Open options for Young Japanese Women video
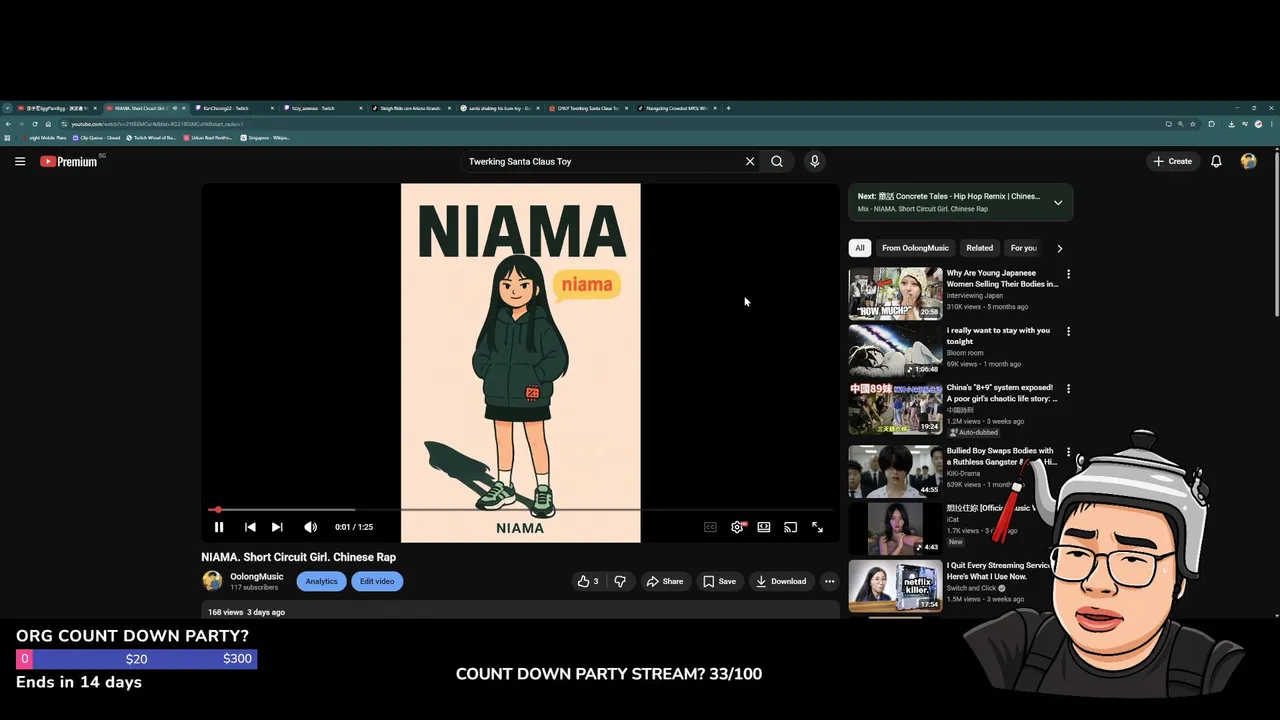Screen dimensions: 1280x720 (x=1068, y=274)
